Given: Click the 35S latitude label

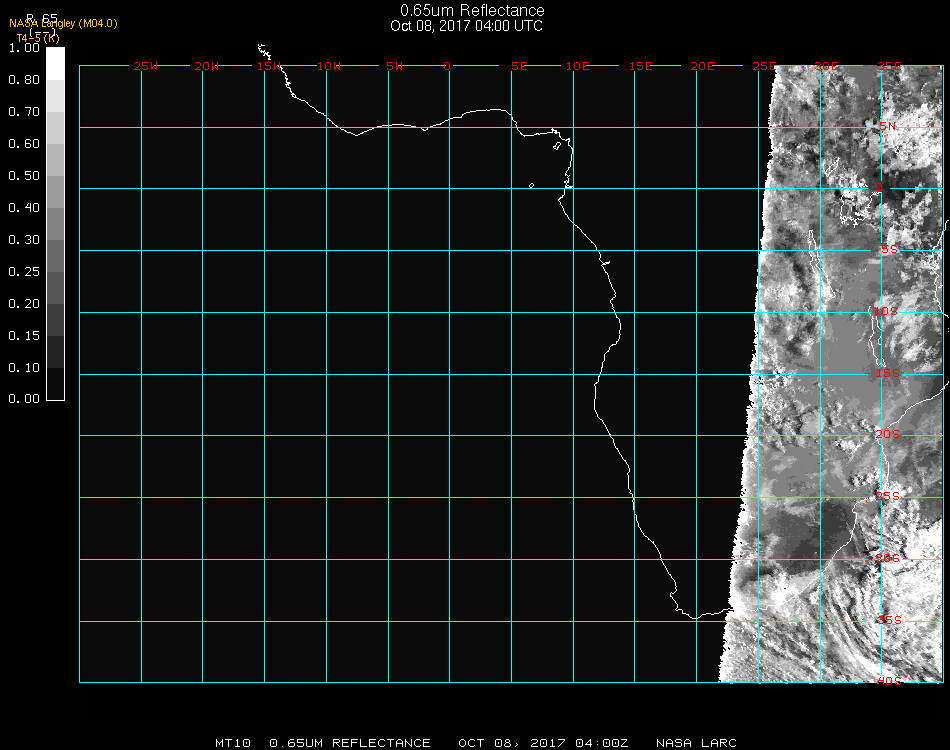Looking at the screenshot, I should click(x=888, y=620).
